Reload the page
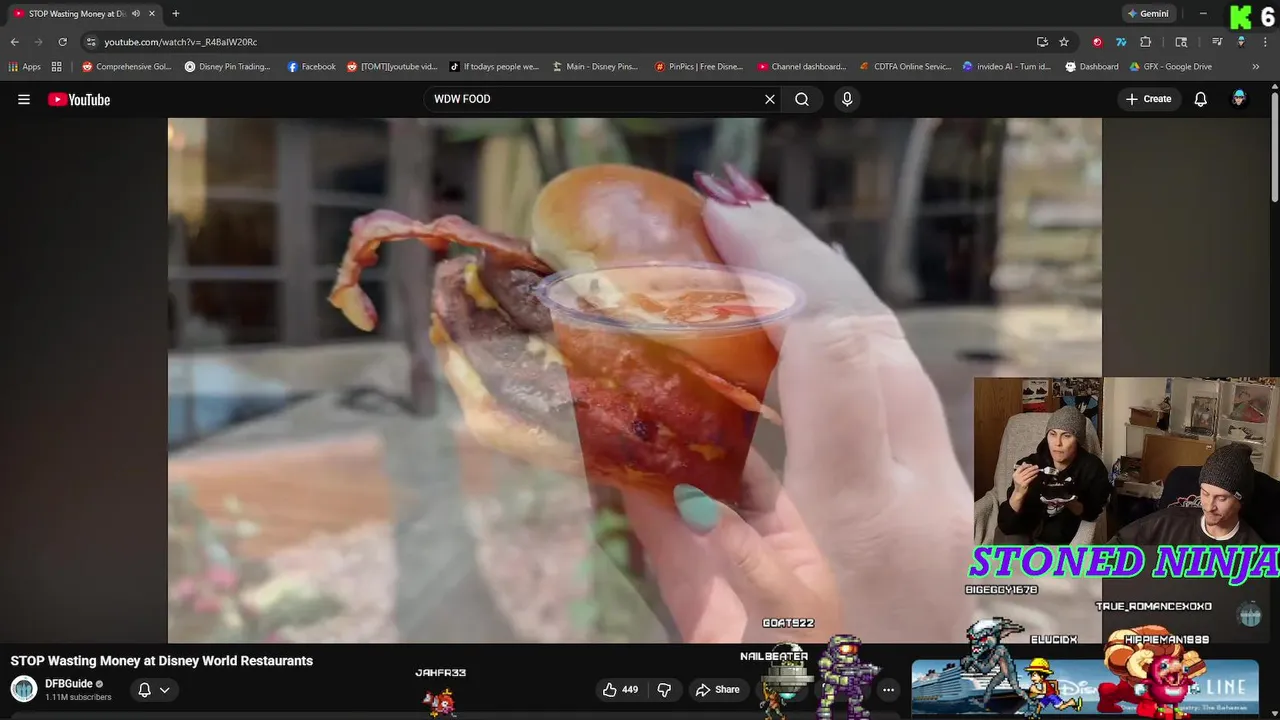The height and width of the screenshot is (720, 1280). pos(62,42)
